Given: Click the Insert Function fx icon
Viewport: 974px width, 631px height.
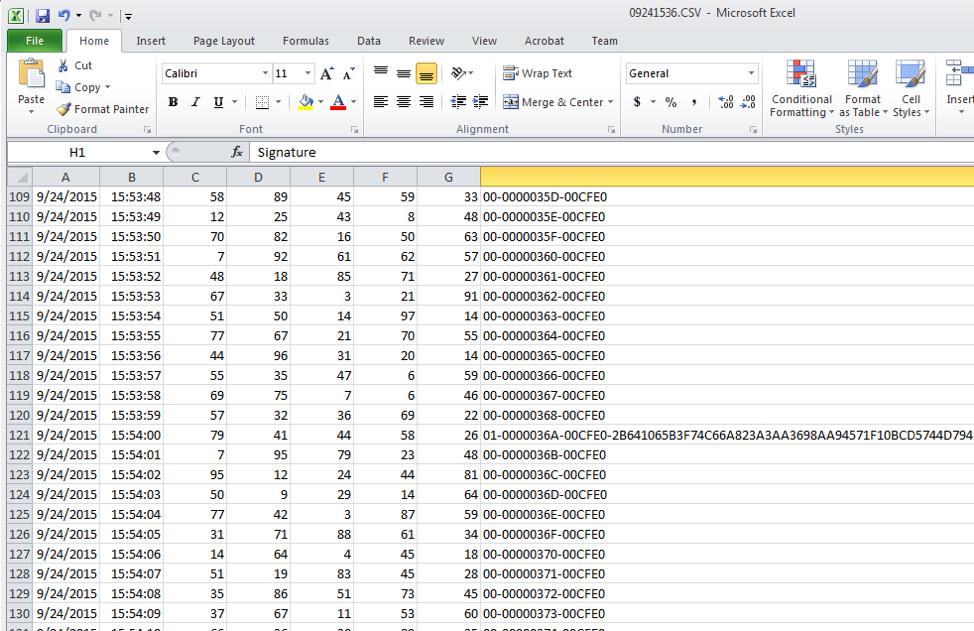Looking at the screenshot, I should click(x=237, y=152).
